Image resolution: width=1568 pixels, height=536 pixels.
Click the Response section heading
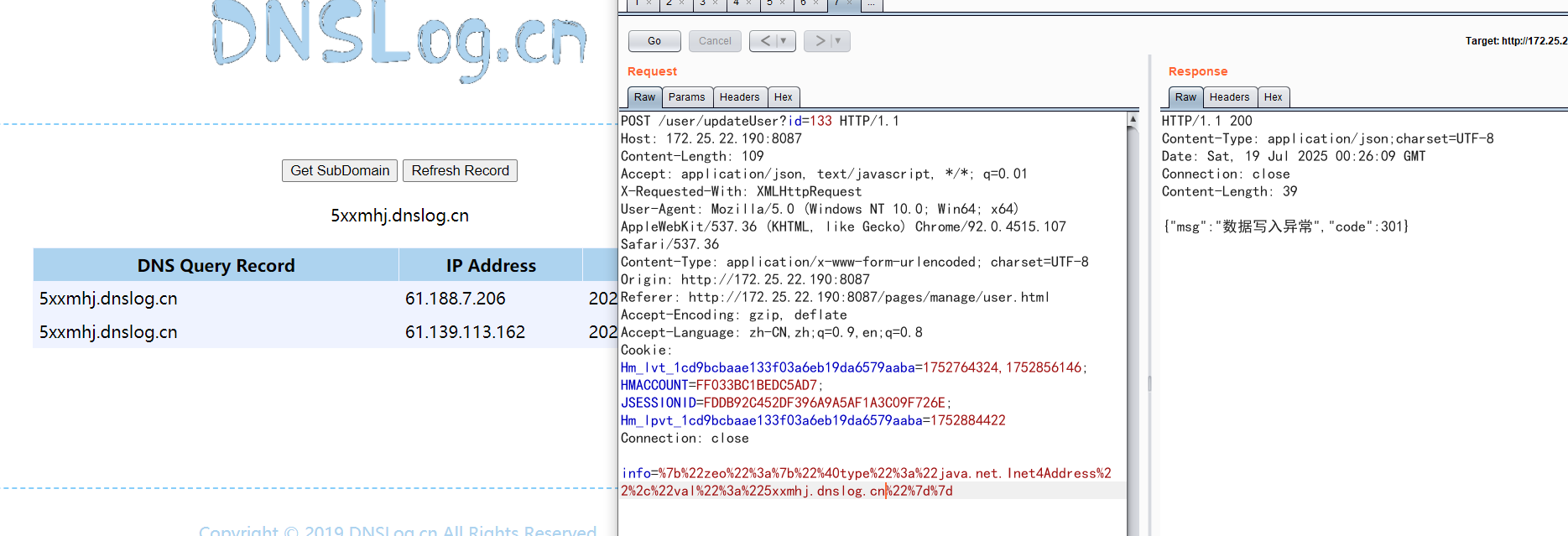pos(1197,71)
